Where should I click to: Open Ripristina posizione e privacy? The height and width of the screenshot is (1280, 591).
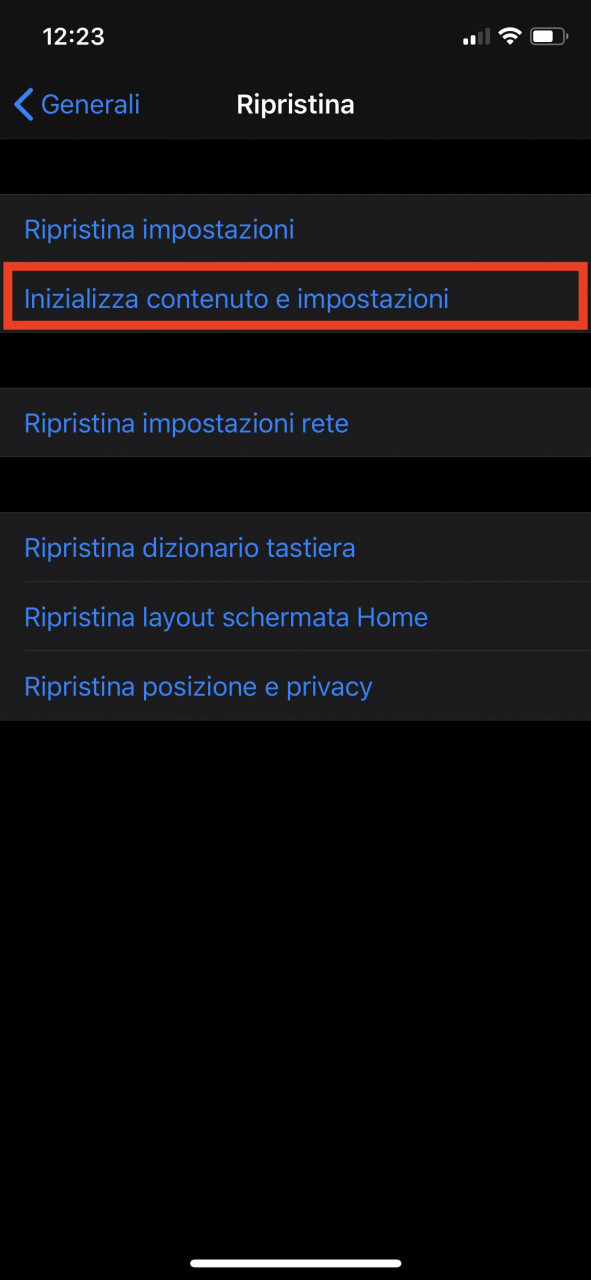click(295, 686)
